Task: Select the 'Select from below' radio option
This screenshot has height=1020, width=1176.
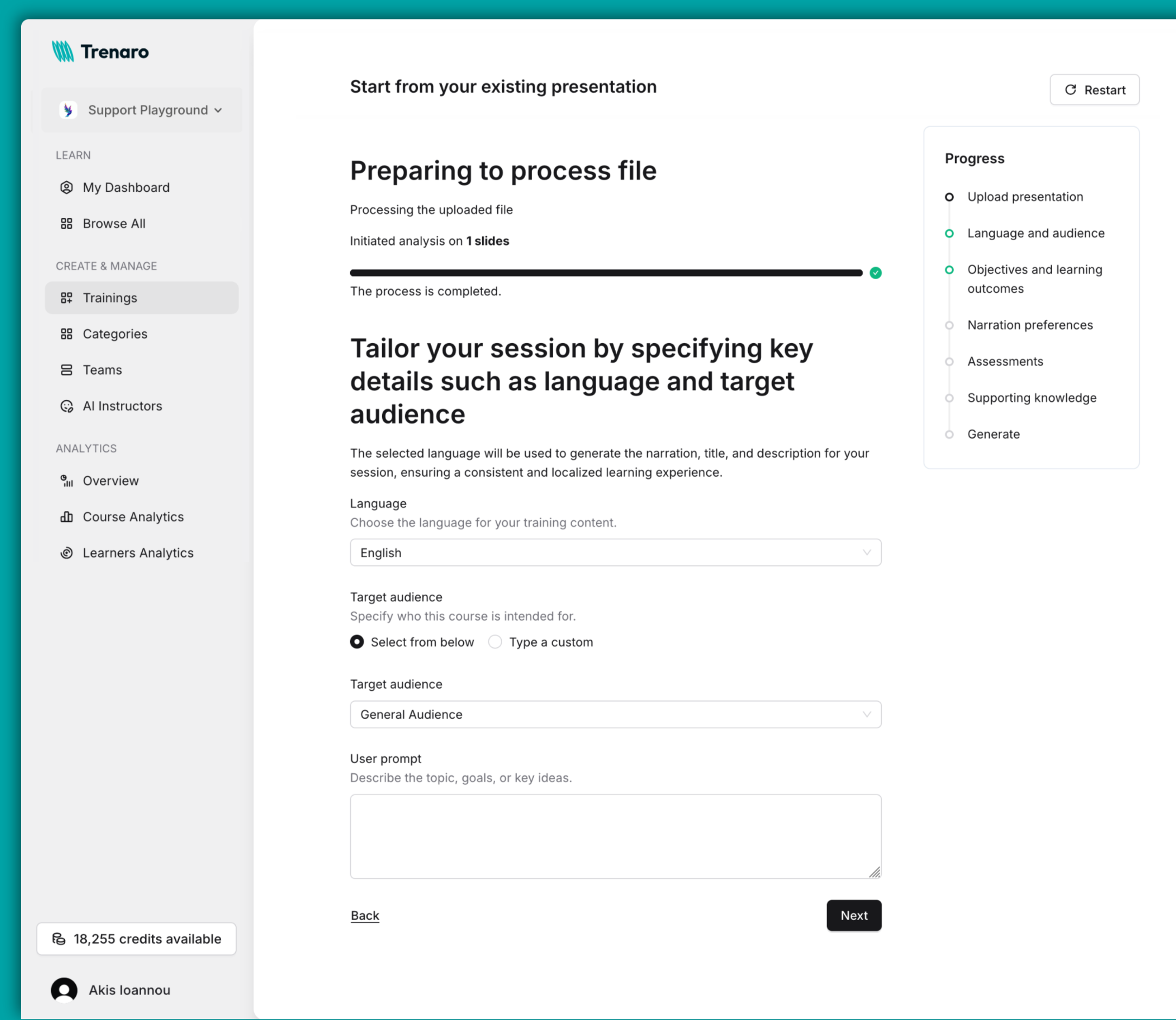Action: (x=357, y=641)
